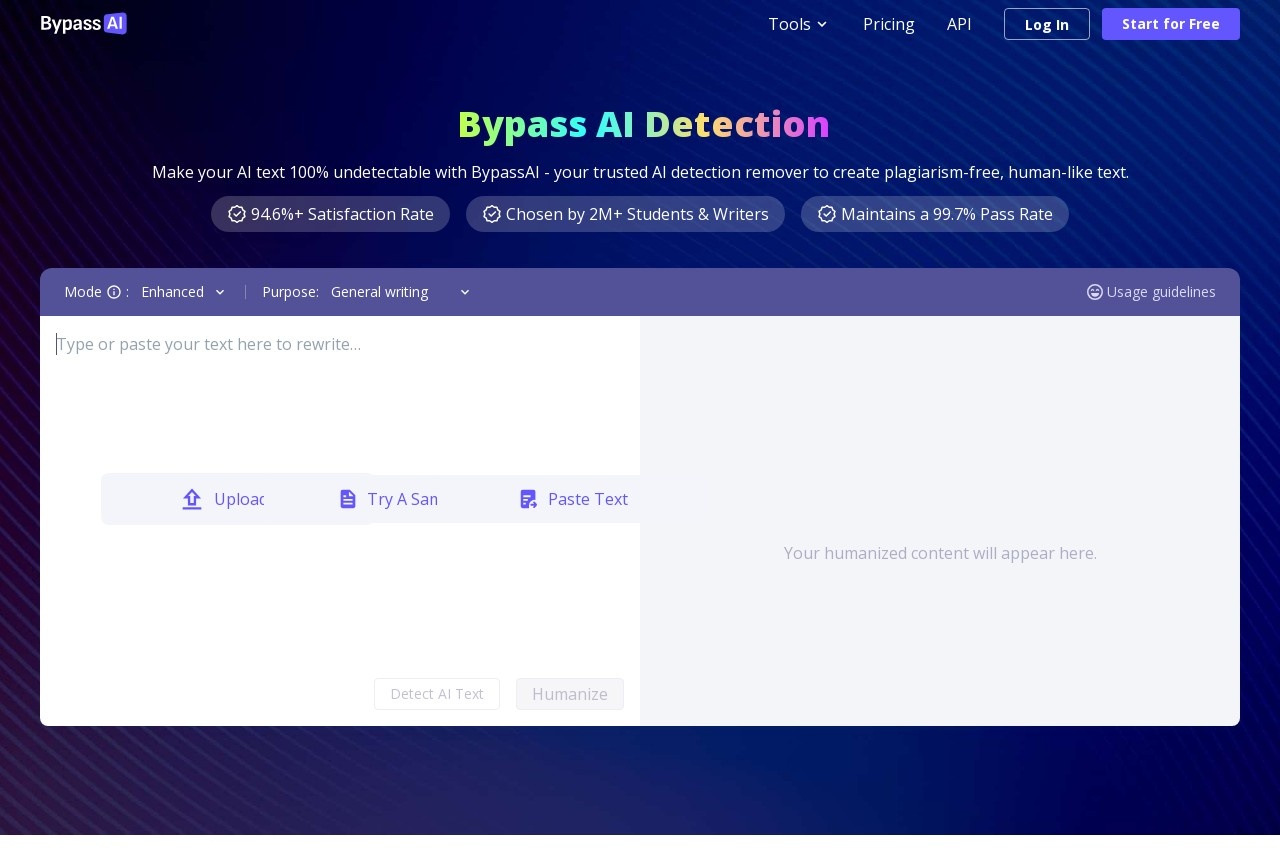Click the Try A Sample document icon
Screen dimensions: 1280x853
point(348,499)
